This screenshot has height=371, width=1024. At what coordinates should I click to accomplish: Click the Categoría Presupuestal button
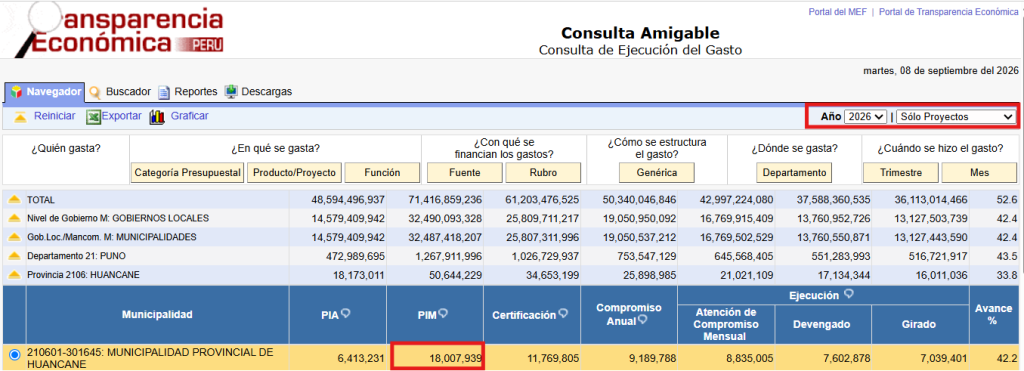click(x=187, y=172)
